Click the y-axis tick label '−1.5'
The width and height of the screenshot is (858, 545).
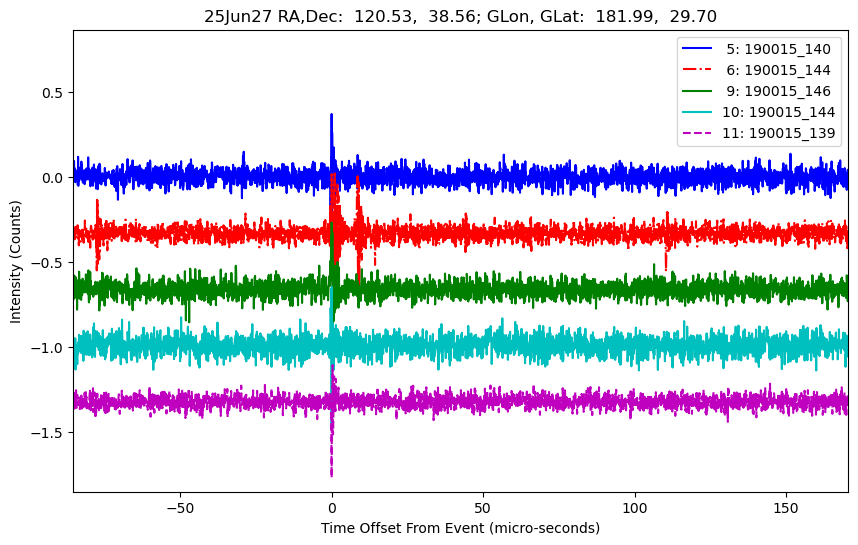pos(48,433)
